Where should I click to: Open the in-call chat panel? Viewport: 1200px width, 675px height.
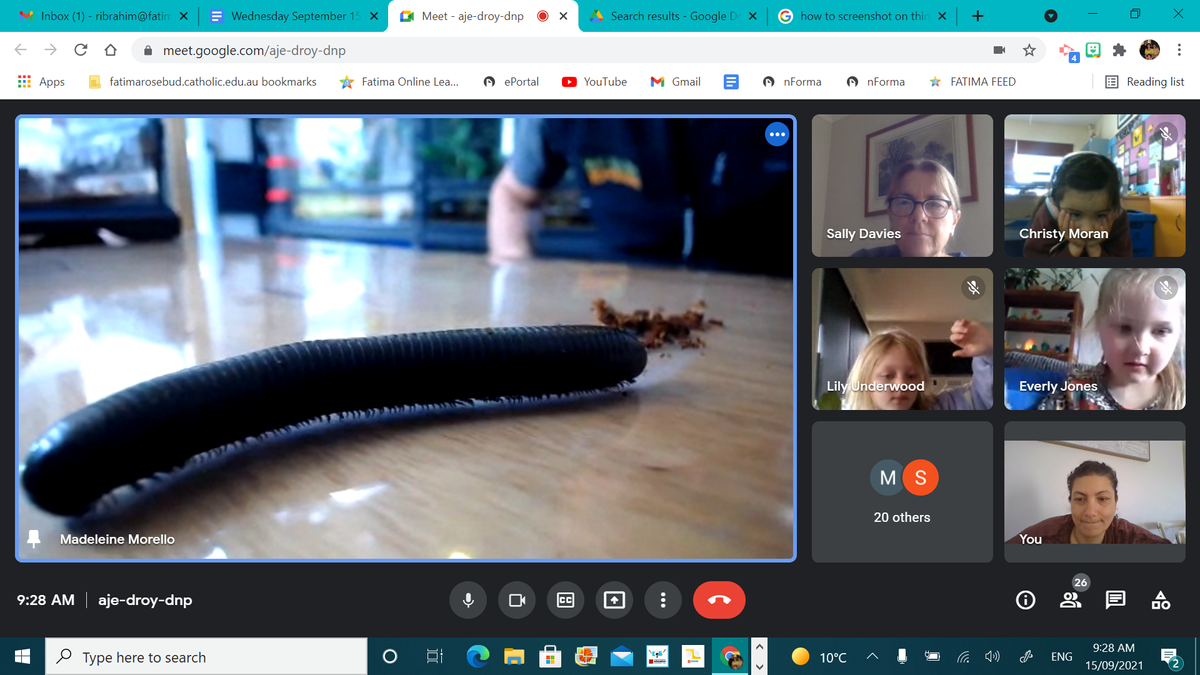click(x=1115, y=600)
